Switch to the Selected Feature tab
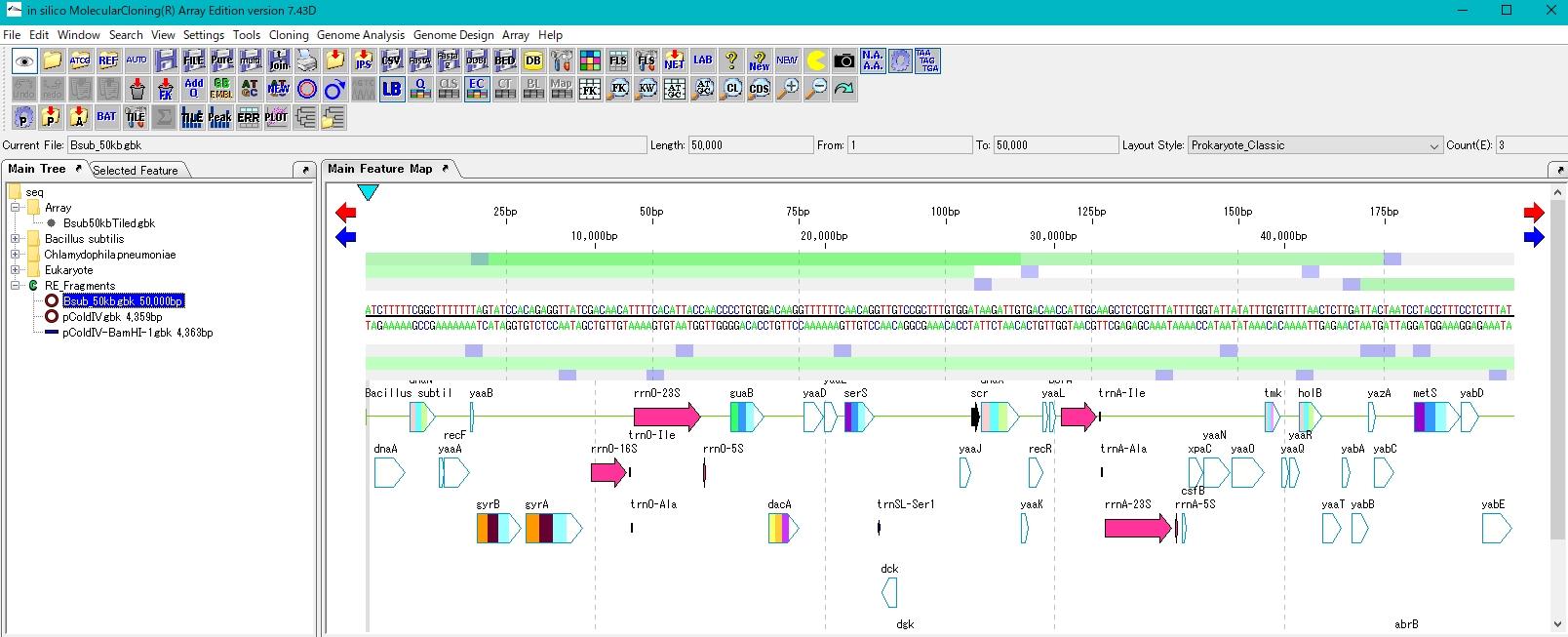Screen dimensions: 1568x637 tap(136, 170)
